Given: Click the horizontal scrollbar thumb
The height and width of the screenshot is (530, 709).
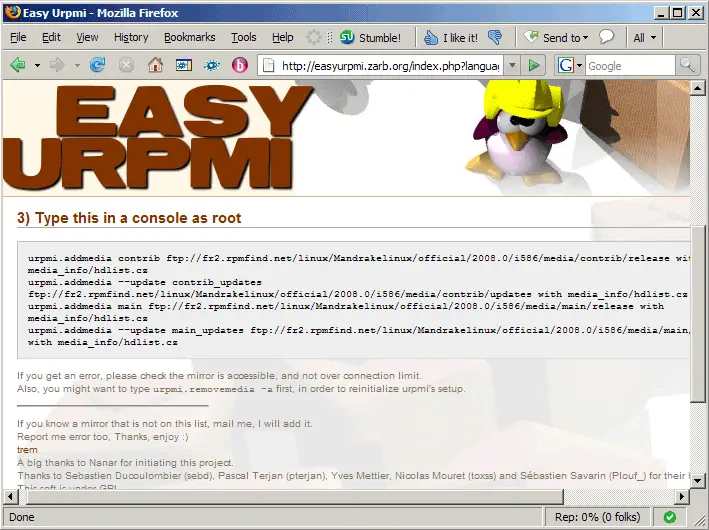Looking at the screenshot, I should click(295, 497).
